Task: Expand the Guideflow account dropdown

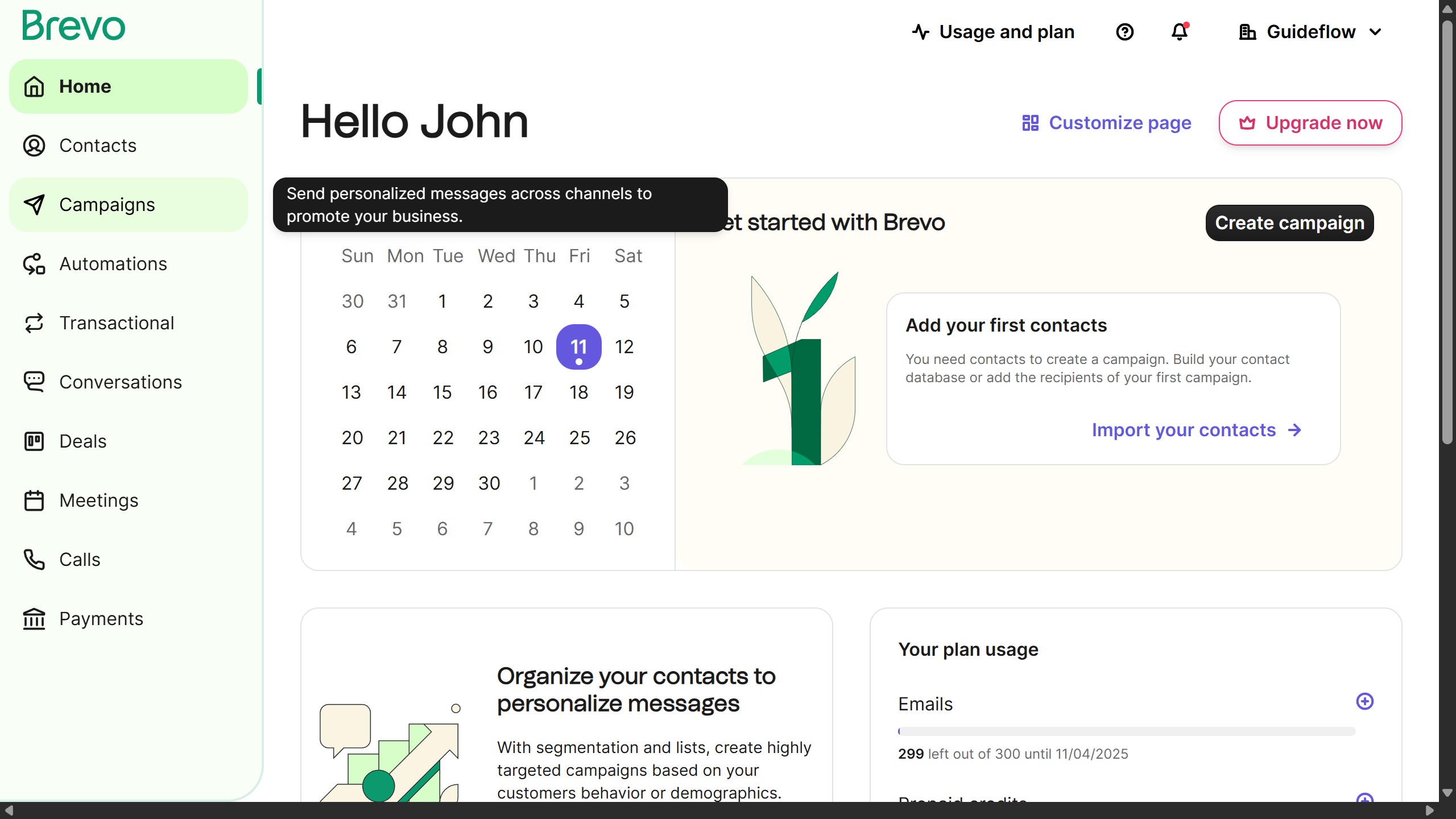Action: [1310, 32]
